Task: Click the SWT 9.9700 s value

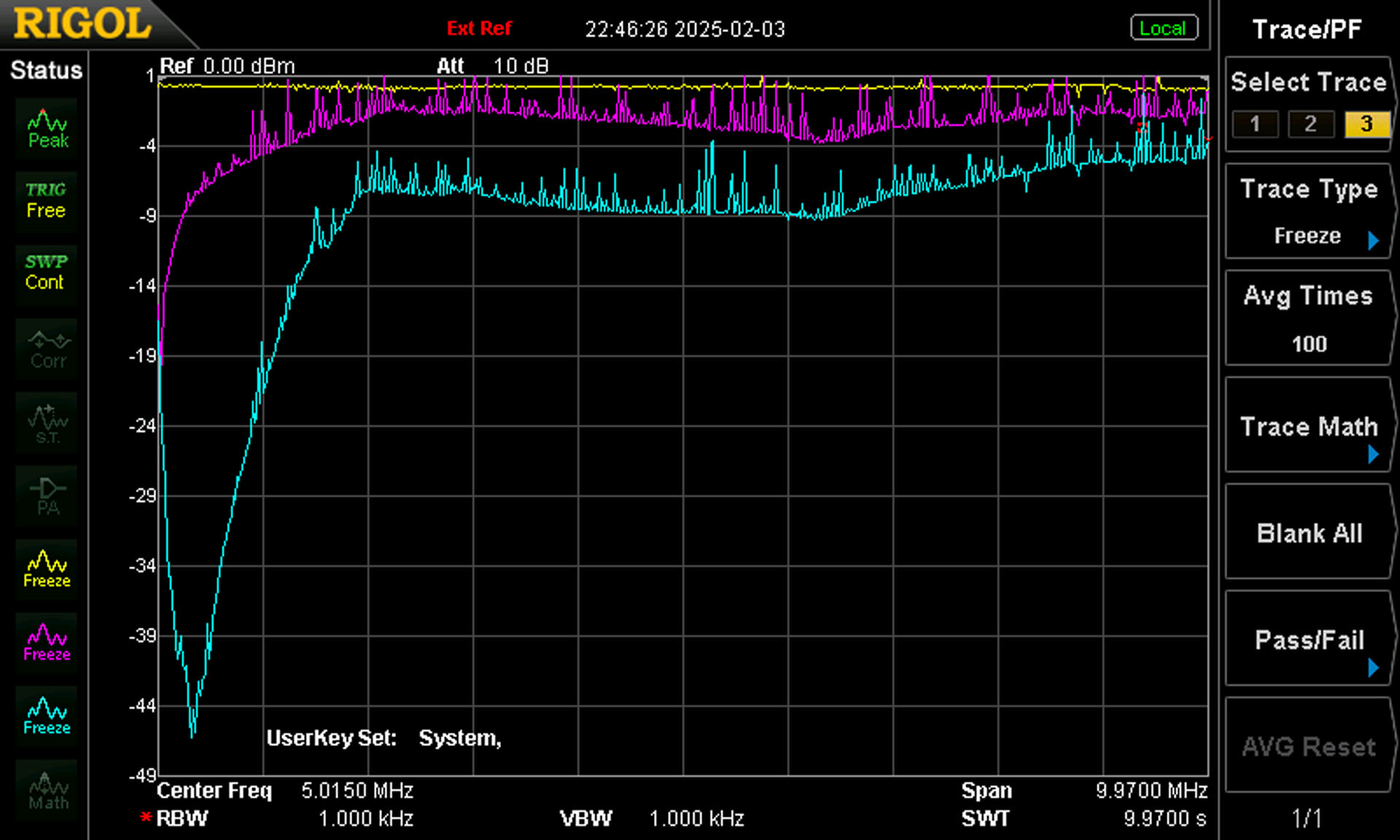Action: tap(1165, 819)
